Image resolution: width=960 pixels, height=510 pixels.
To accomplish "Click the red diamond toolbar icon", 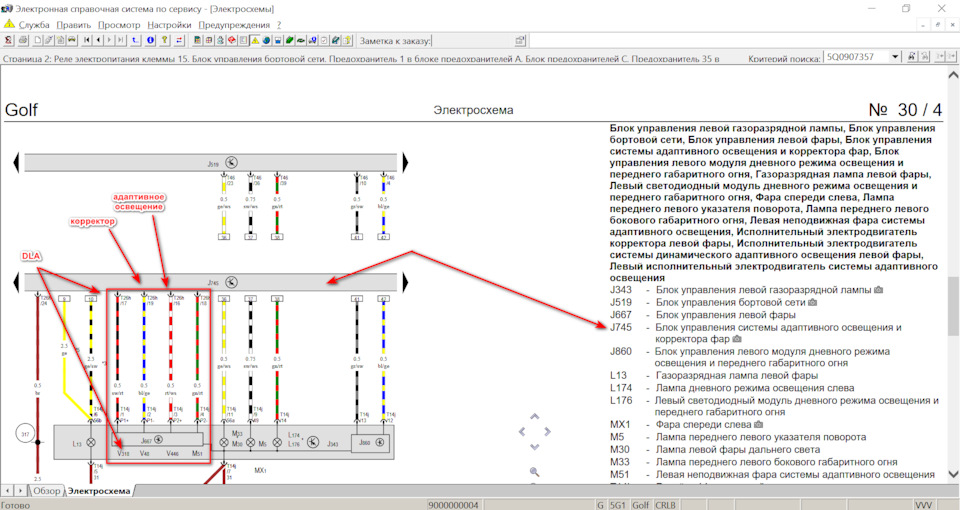I will [x=231, y=40].
